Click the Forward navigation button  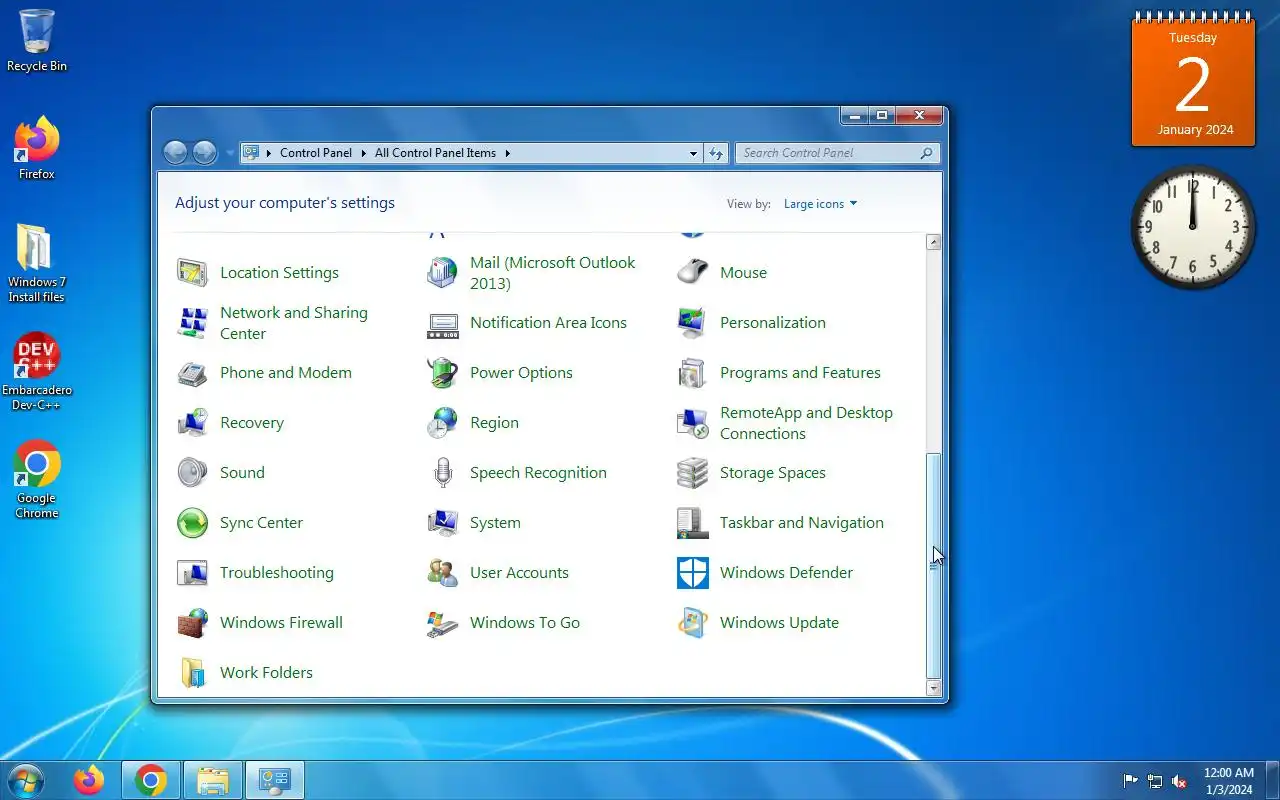[204, 152]
